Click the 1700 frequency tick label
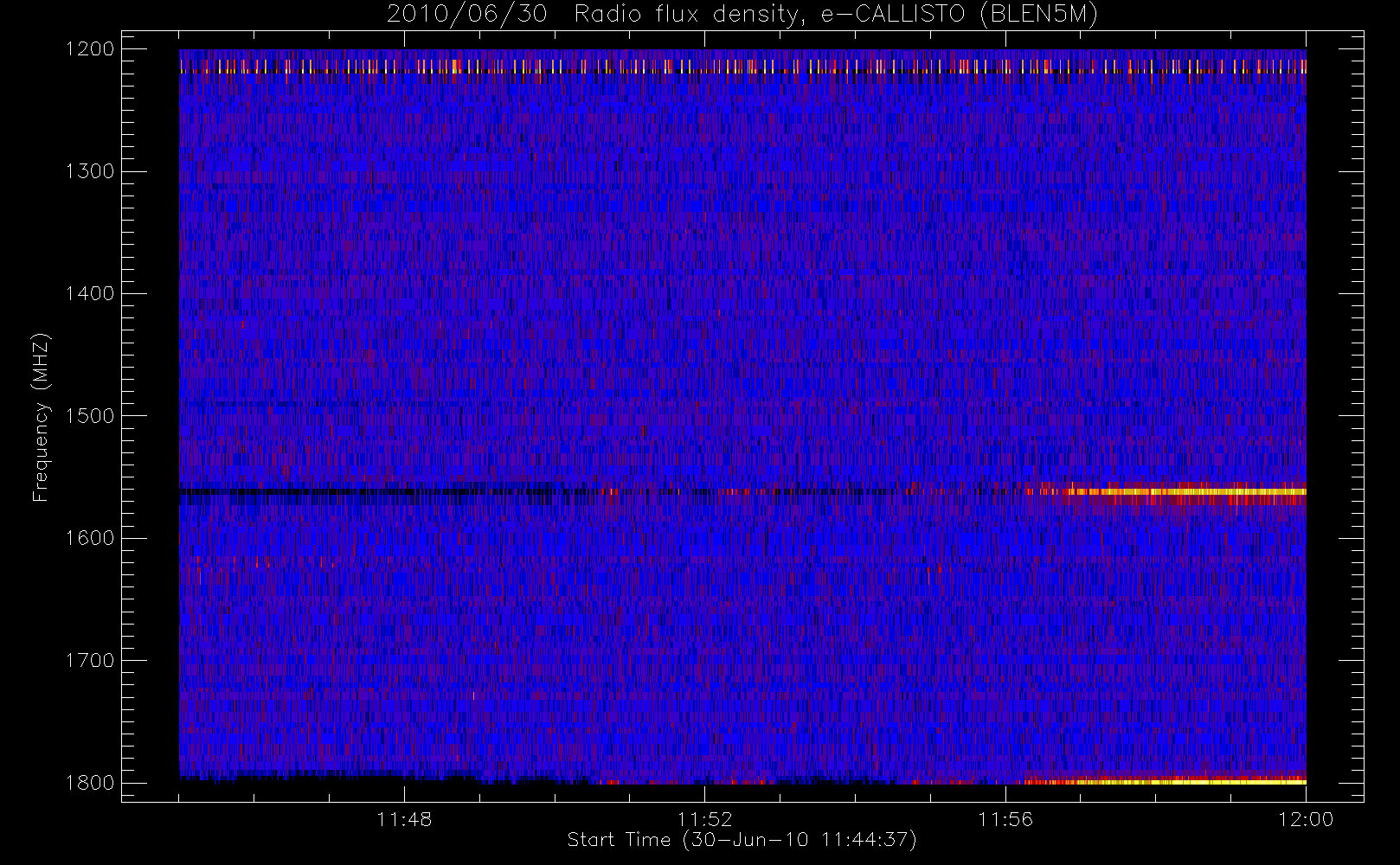This screenshot has height=865, width=1400. [90, 660]
